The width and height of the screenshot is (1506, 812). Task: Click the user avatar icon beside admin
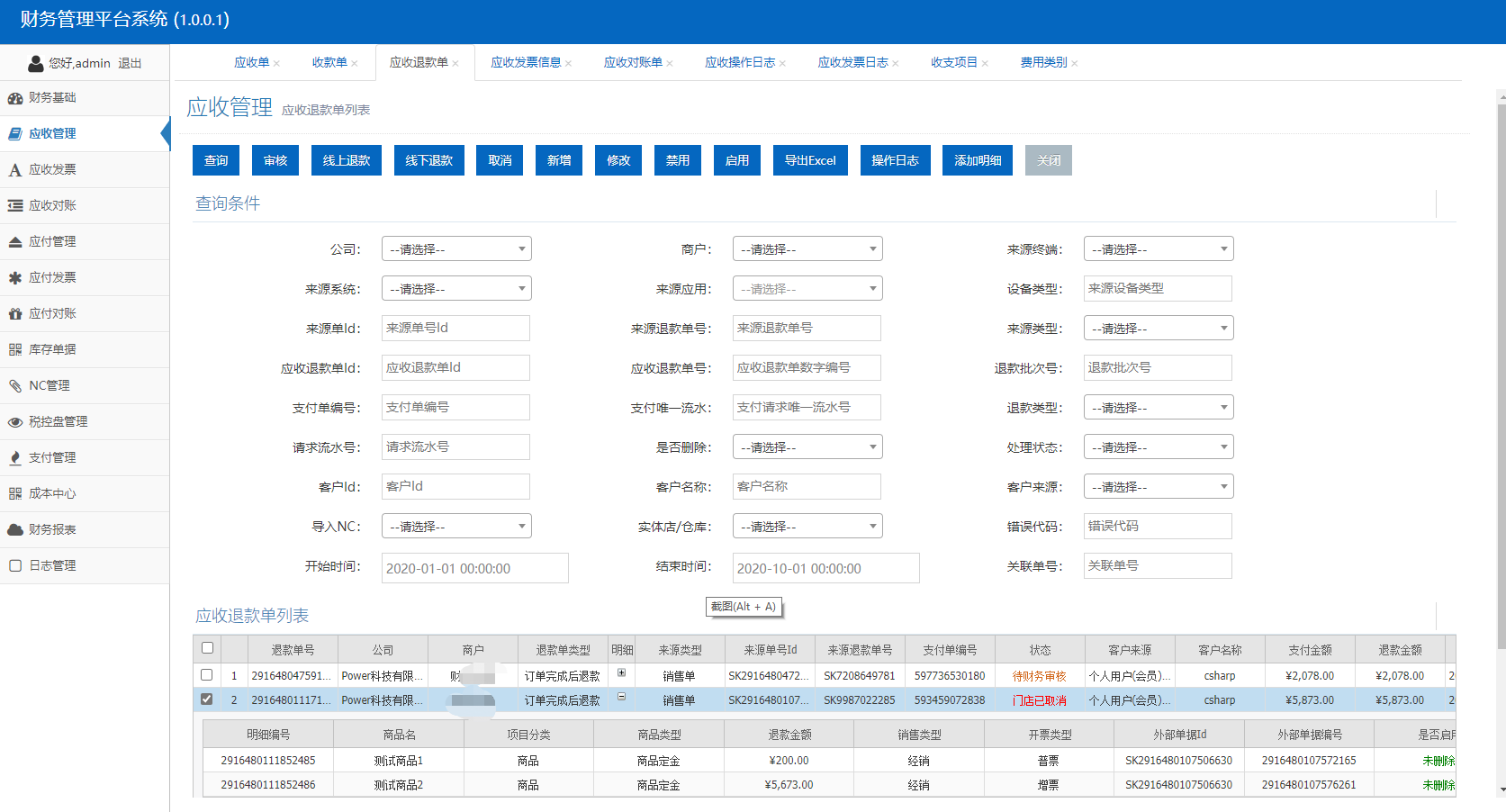click(x=36, y=63)
